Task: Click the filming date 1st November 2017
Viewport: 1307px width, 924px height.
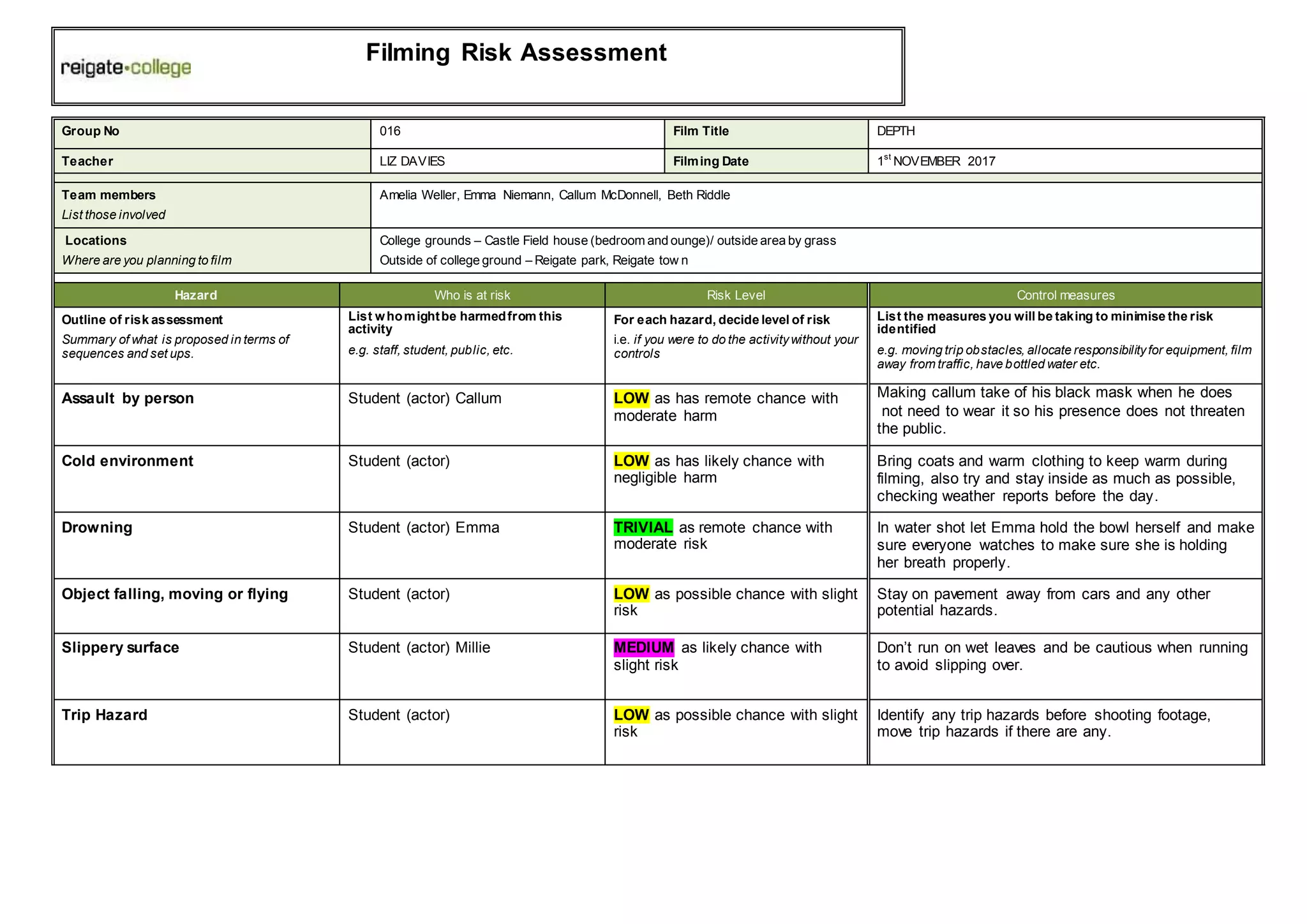Action: (x=936, y=161)
